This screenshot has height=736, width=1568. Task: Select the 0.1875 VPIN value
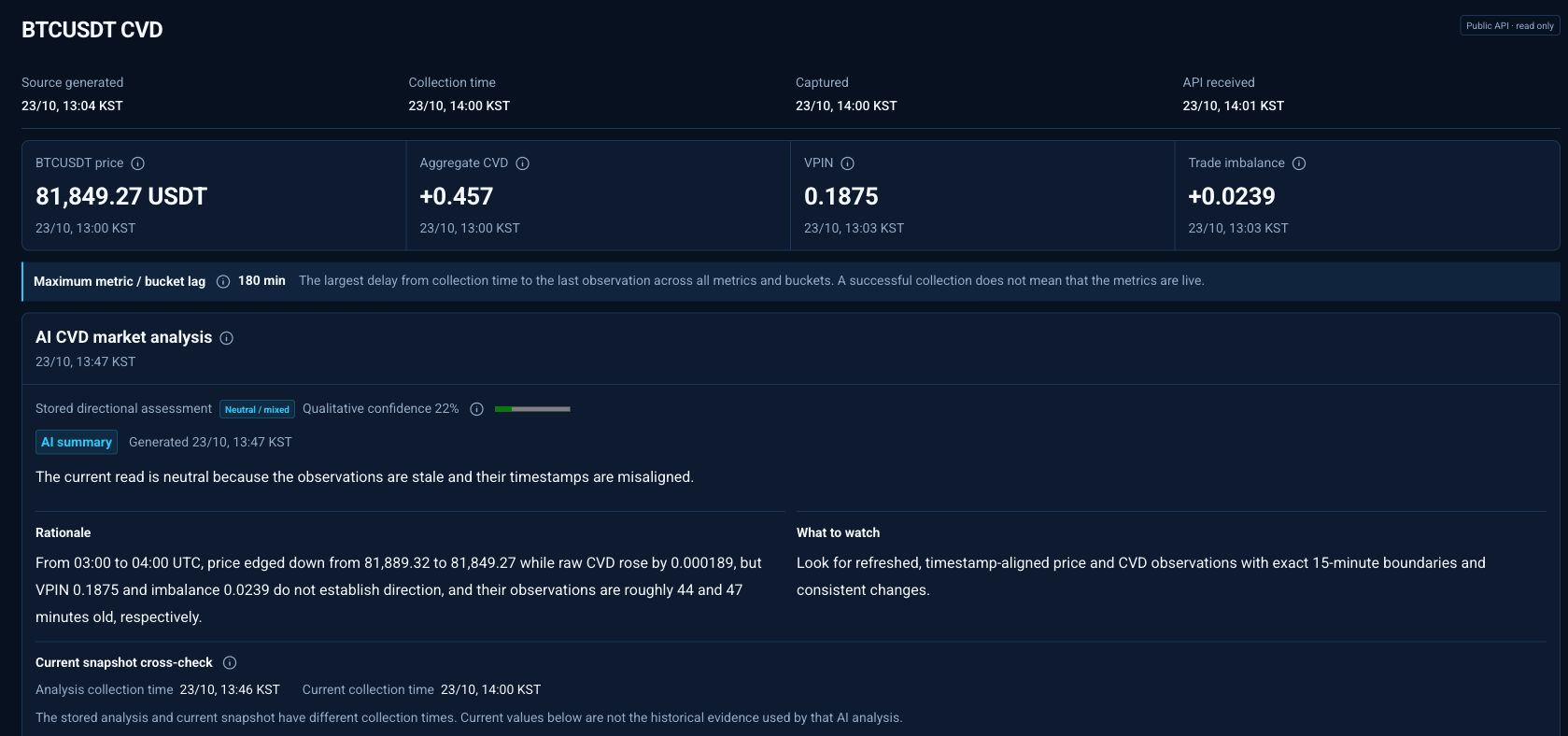click(841, 196)
